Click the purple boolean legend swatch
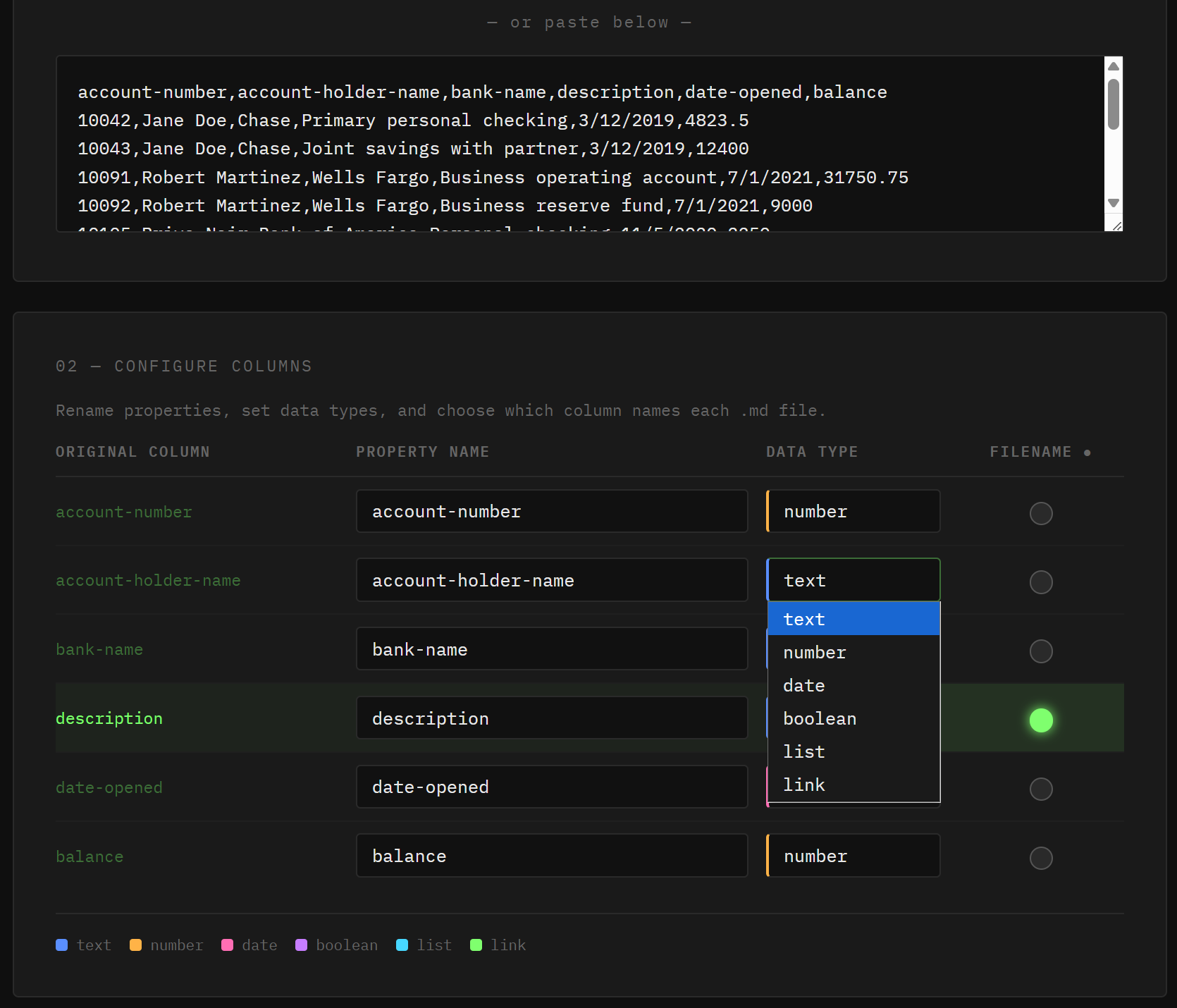 point(302,945)
